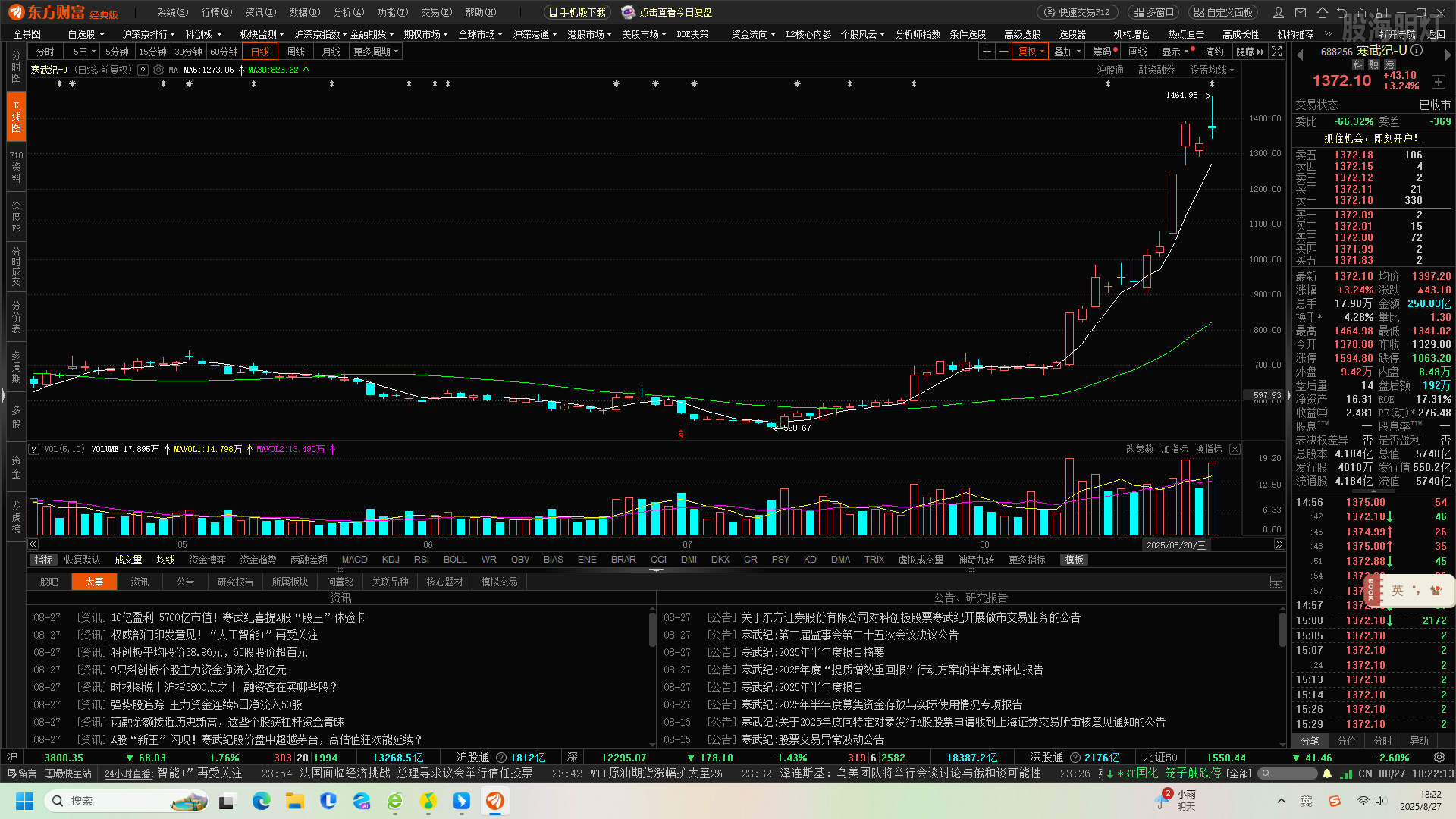This screenshot has width=1456, height=819.
Task: Click 自定义面板 button
Action: coord(1223,12)
